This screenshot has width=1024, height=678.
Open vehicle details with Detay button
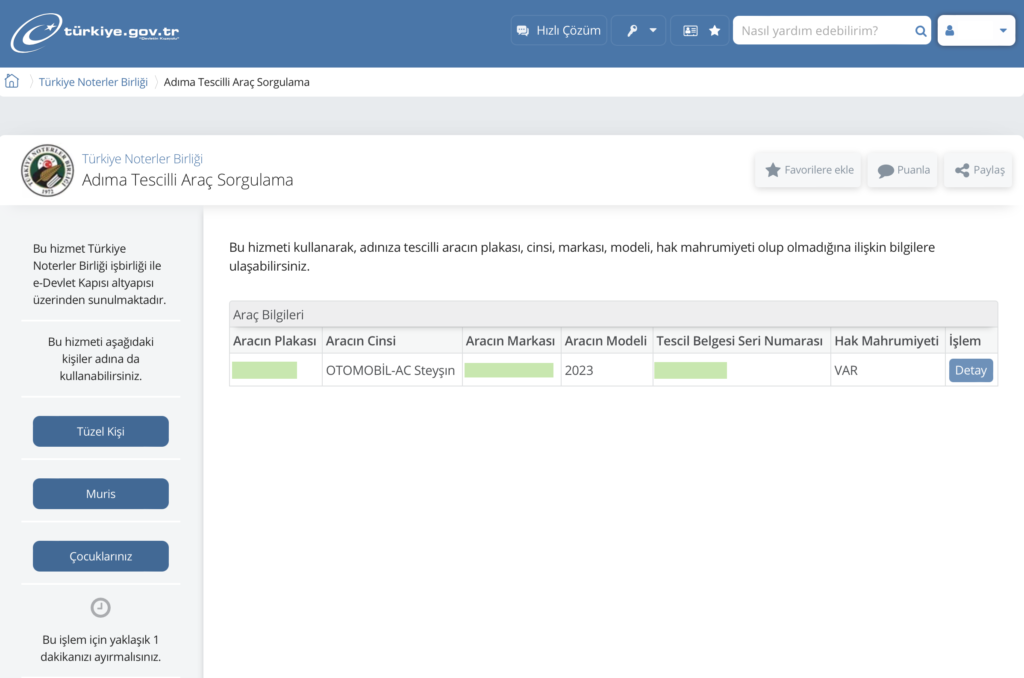970,370
